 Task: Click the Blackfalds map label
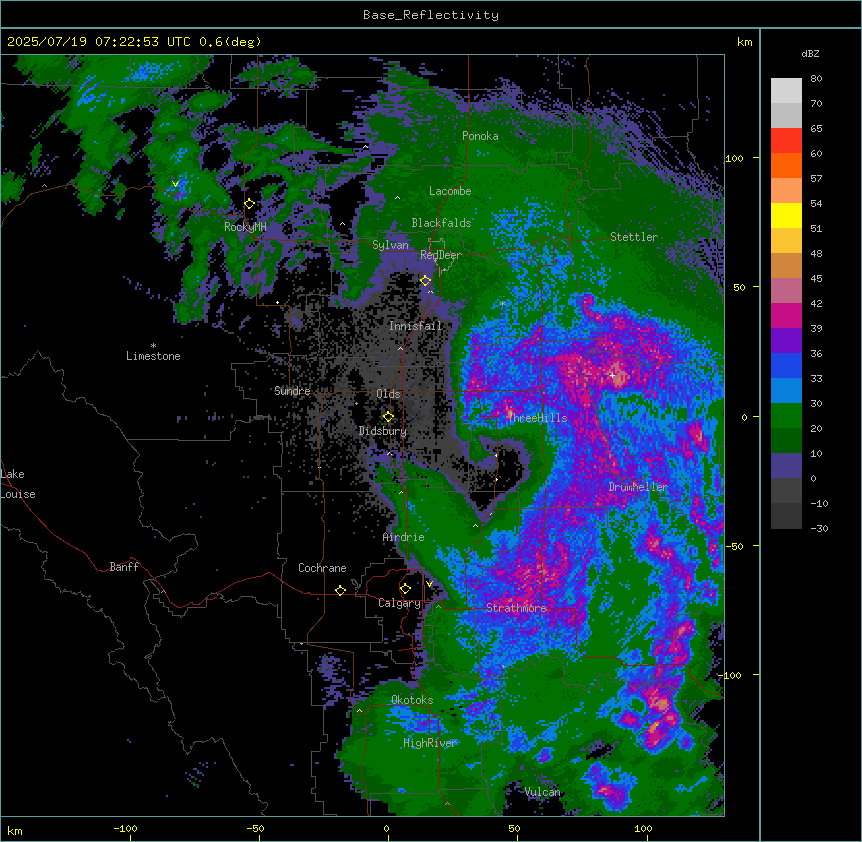(x=441, y=223)
